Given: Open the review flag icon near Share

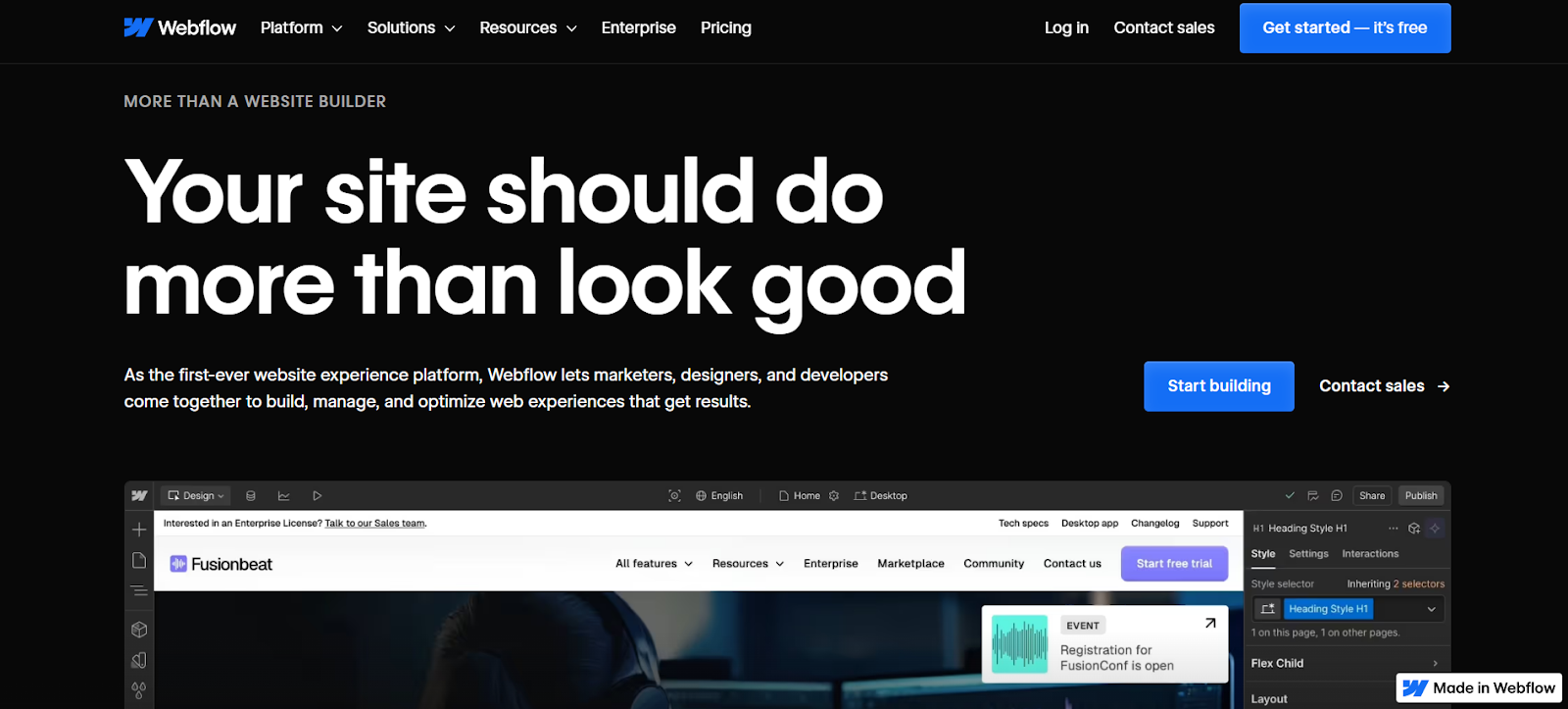Looking at the screenshot, I should [x=1313, y=496].
